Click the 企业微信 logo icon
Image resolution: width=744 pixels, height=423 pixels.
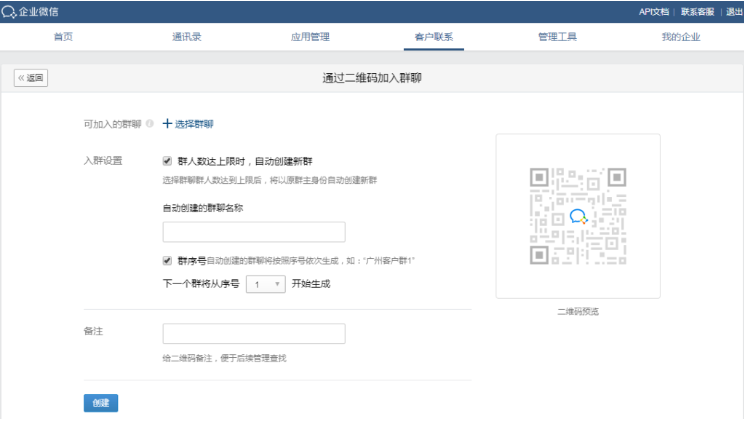click(9, 11)
